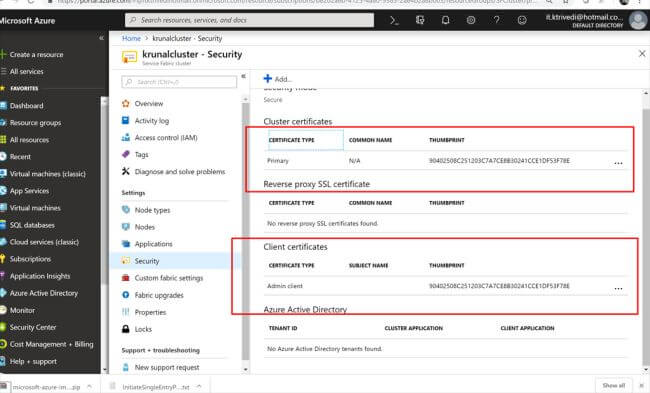Click the Azure Active Directory sidebar icon
The height and width of the screenshot is (393, 650).
(3, 293)
